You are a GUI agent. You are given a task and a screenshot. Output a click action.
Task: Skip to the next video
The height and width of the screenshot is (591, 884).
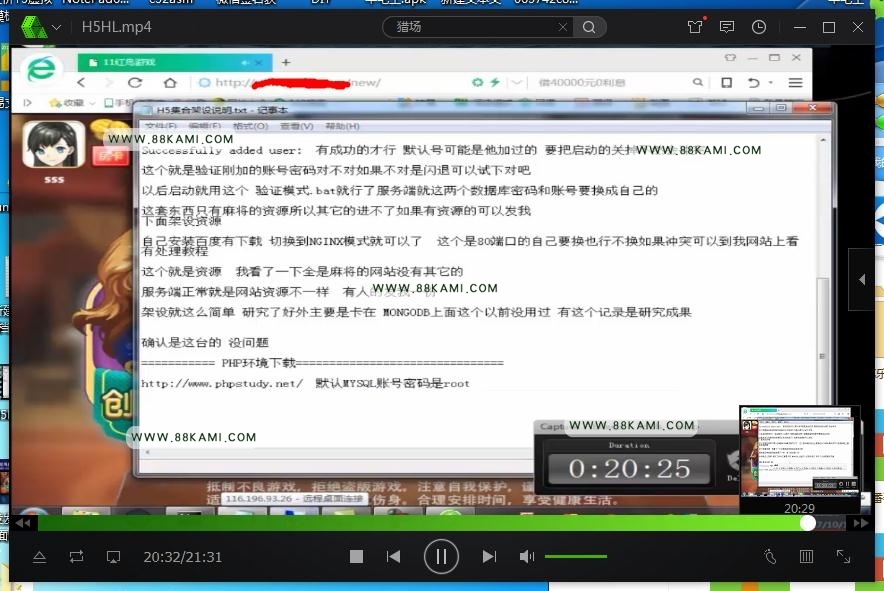pyautogui.click(x=489, y=557)
